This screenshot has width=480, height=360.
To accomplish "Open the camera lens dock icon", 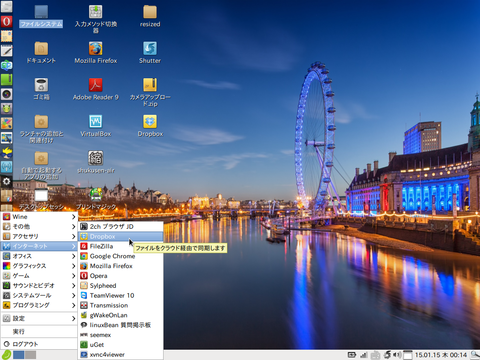I will point(6,94).
